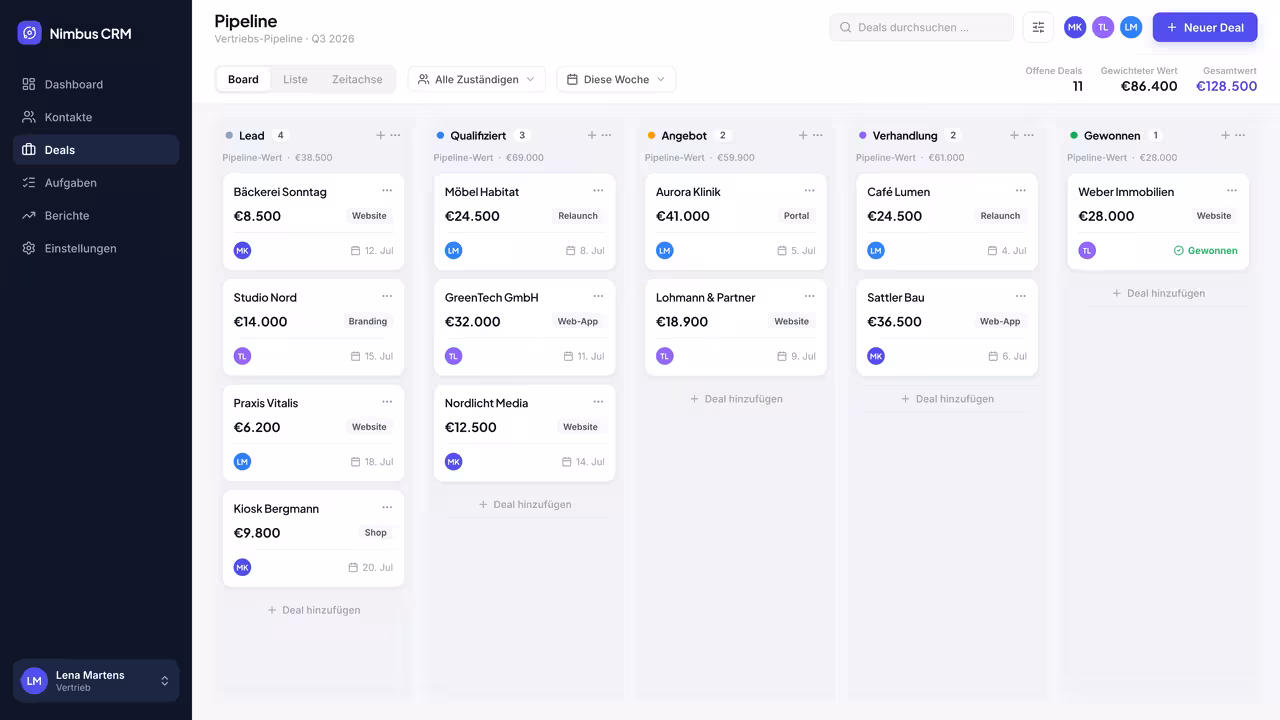The width and height of the screenshot is (1280, 720).
Task: Open the Nordlicht Media card menu
Action: pos(598,401)
